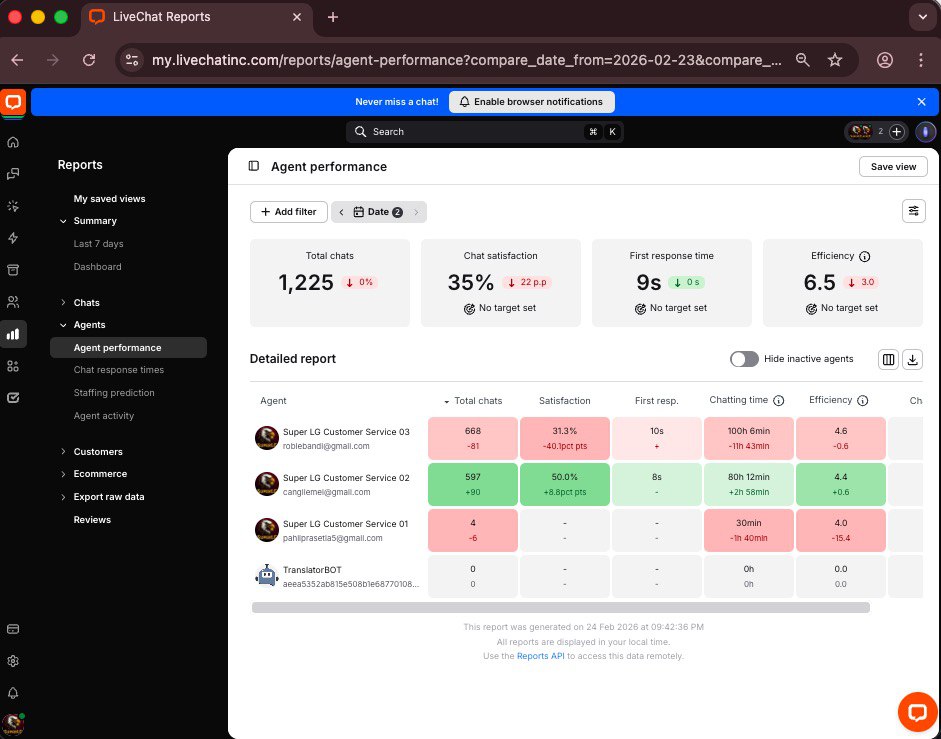941x739 pixels.
Task: Open the Apps marketplace sidebar icon
Action: (x=13, y=366)
